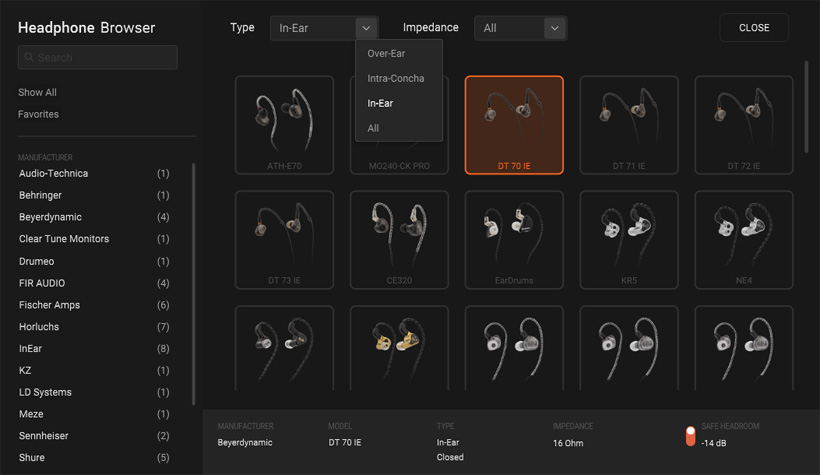
Task: Click Show All in the sidebar
Action: coord(37,93)
